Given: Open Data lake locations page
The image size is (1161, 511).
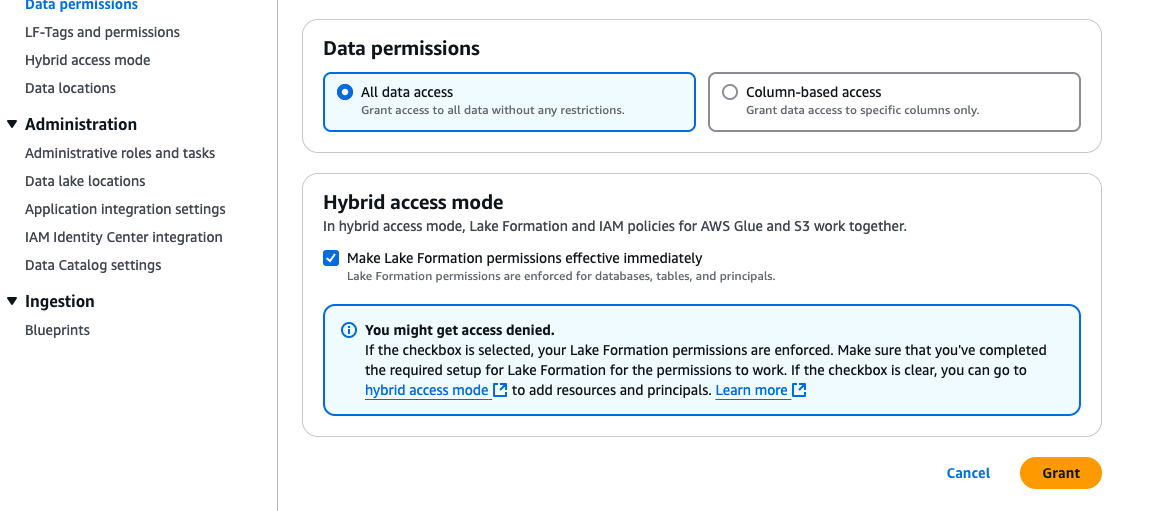Looking at the screenshot, I should [x=85, y=181].
